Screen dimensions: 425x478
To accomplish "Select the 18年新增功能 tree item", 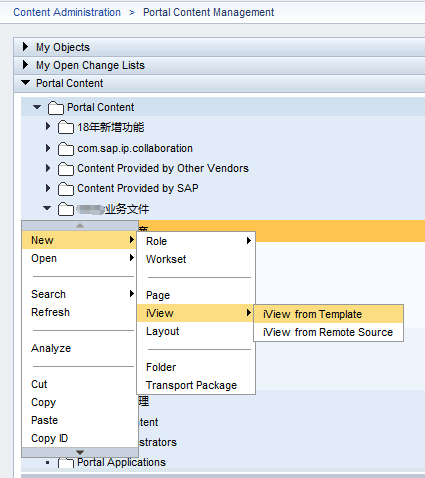I will 111,127.
